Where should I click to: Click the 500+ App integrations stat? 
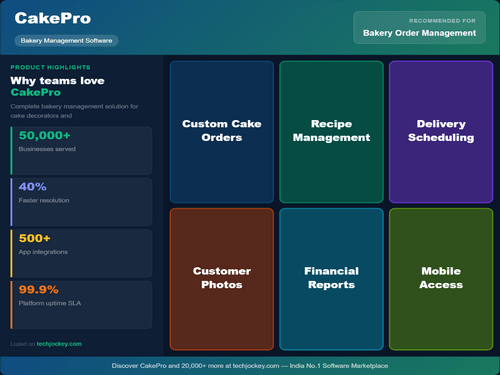click(81, 253)
